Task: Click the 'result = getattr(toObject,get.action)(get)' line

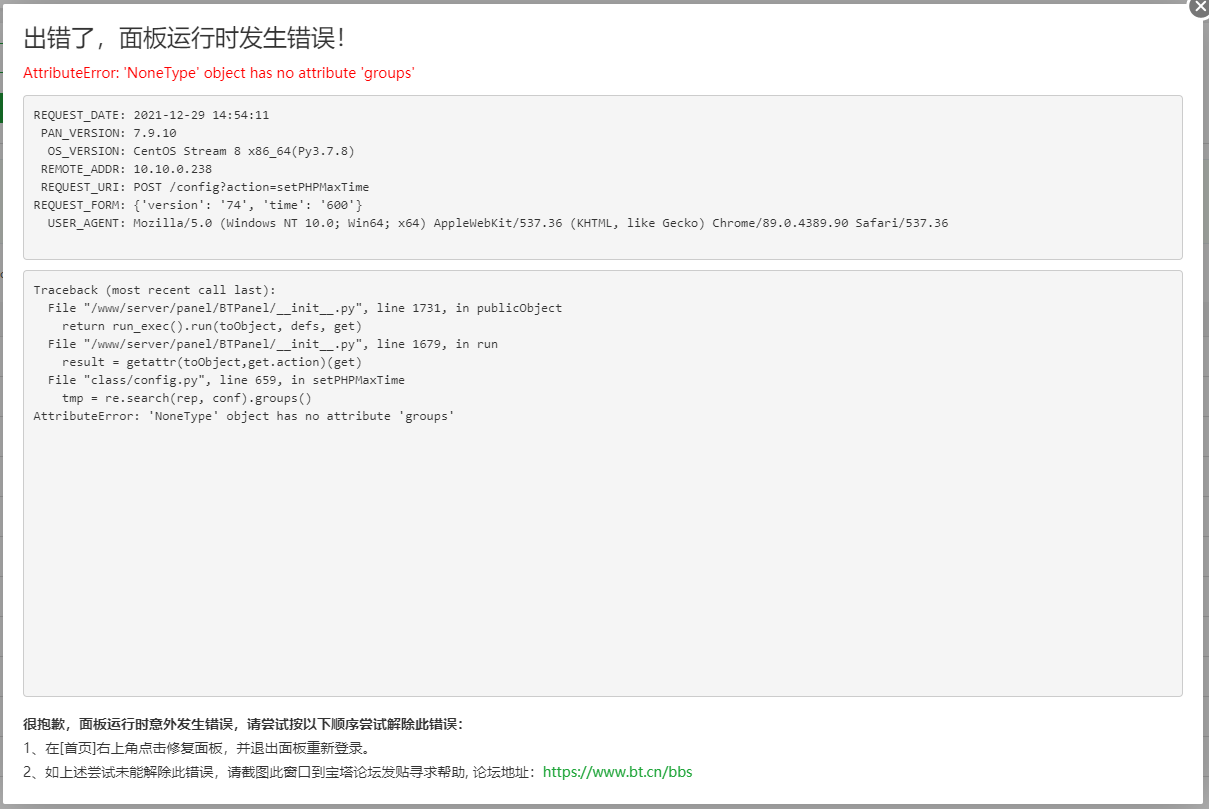Action: tap(212, 362)
